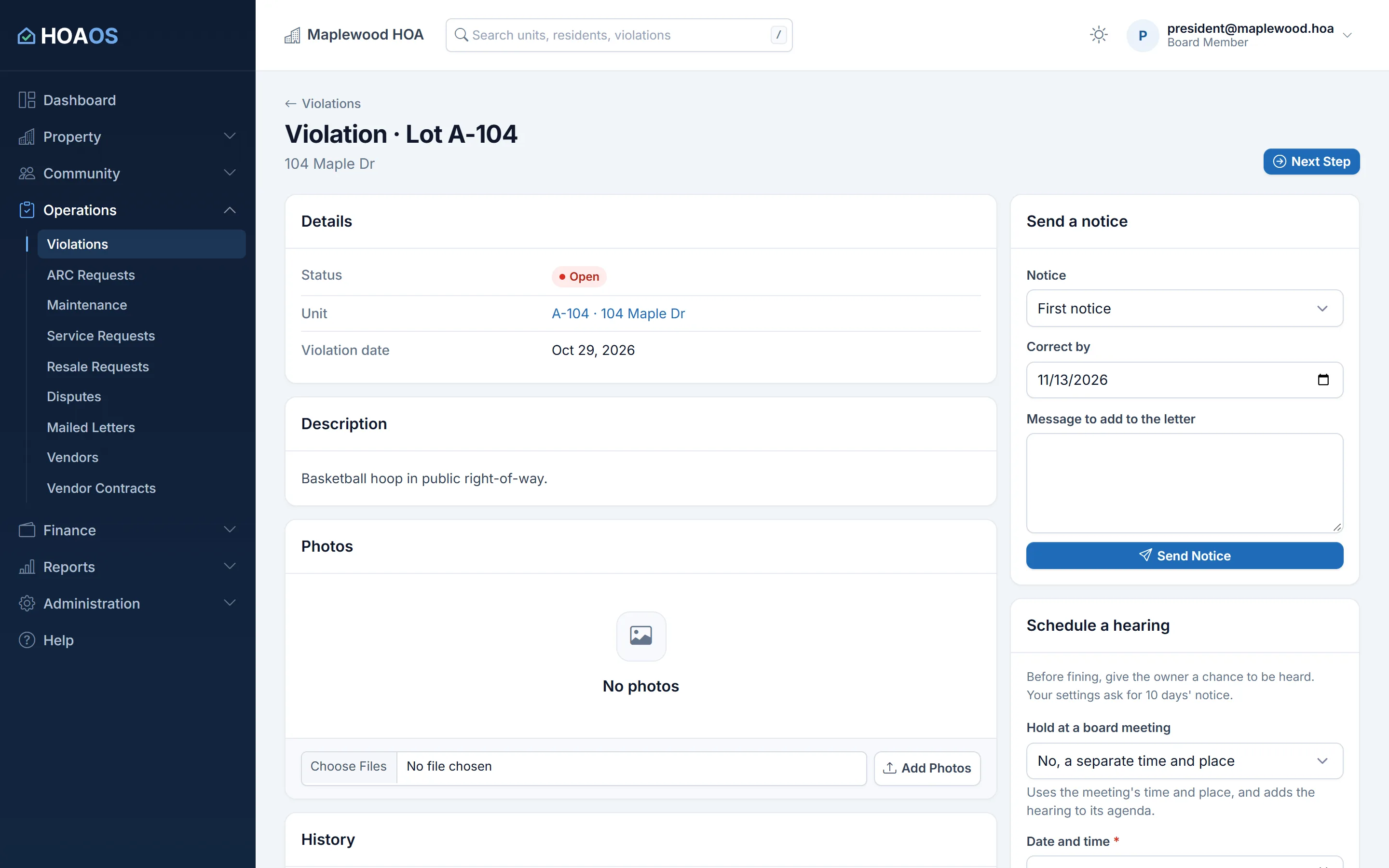Click the user avatar with letter P
The width and height of the screenshot is (1389, 868).
[x=1142, y=36]
